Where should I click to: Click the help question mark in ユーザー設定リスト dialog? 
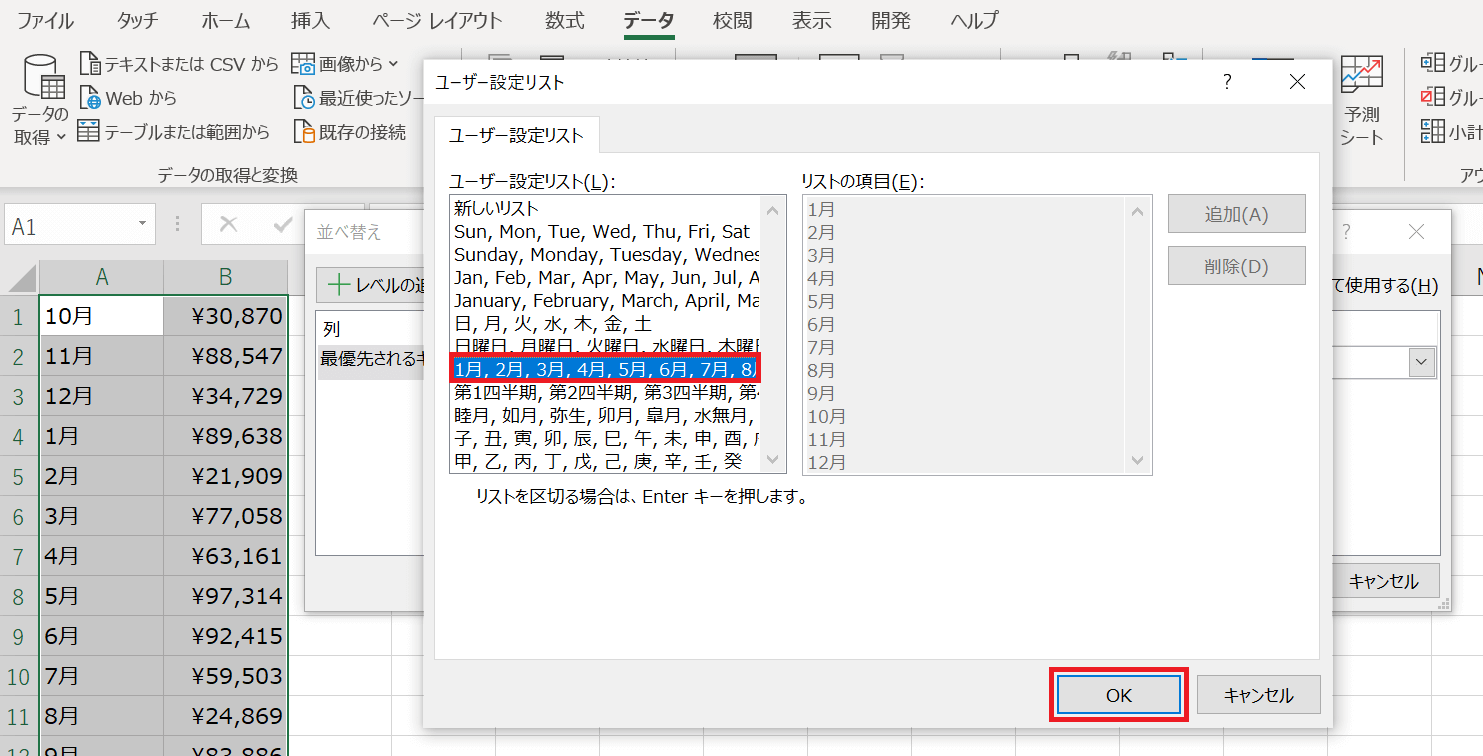click(1227, 82)
